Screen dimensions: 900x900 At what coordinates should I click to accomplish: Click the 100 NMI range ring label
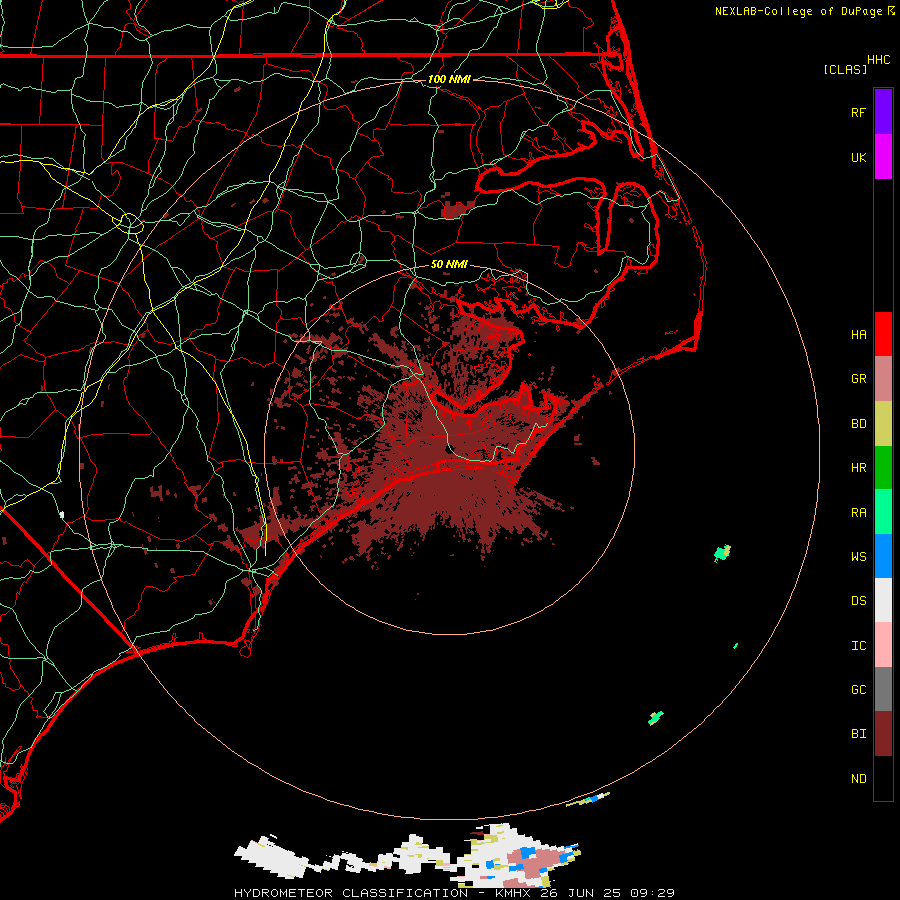449,79
